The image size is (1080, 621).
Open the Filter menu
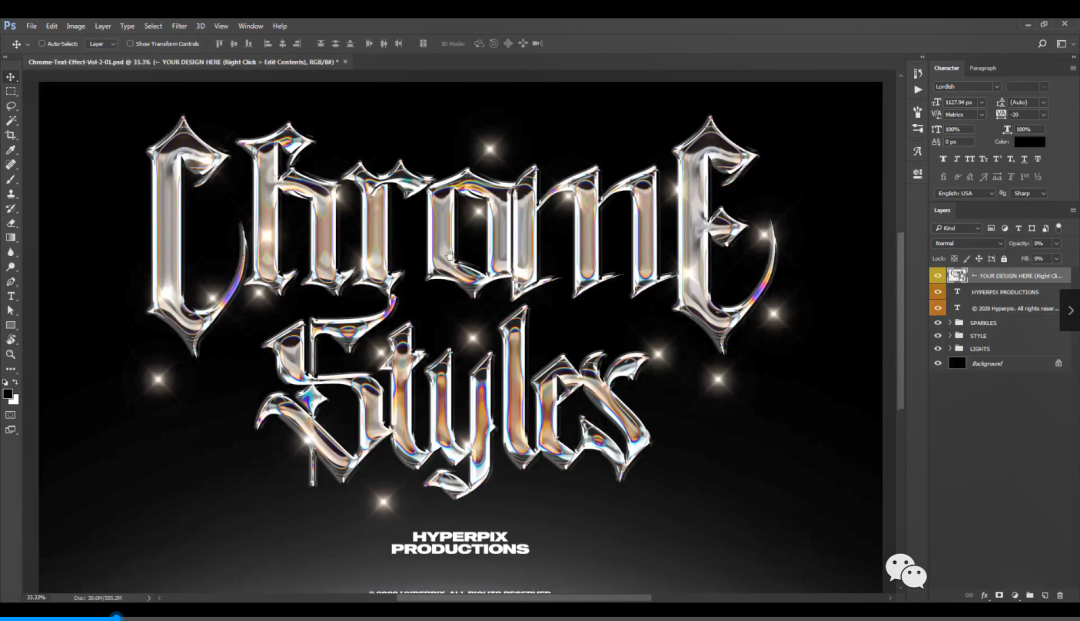point(179,26)
